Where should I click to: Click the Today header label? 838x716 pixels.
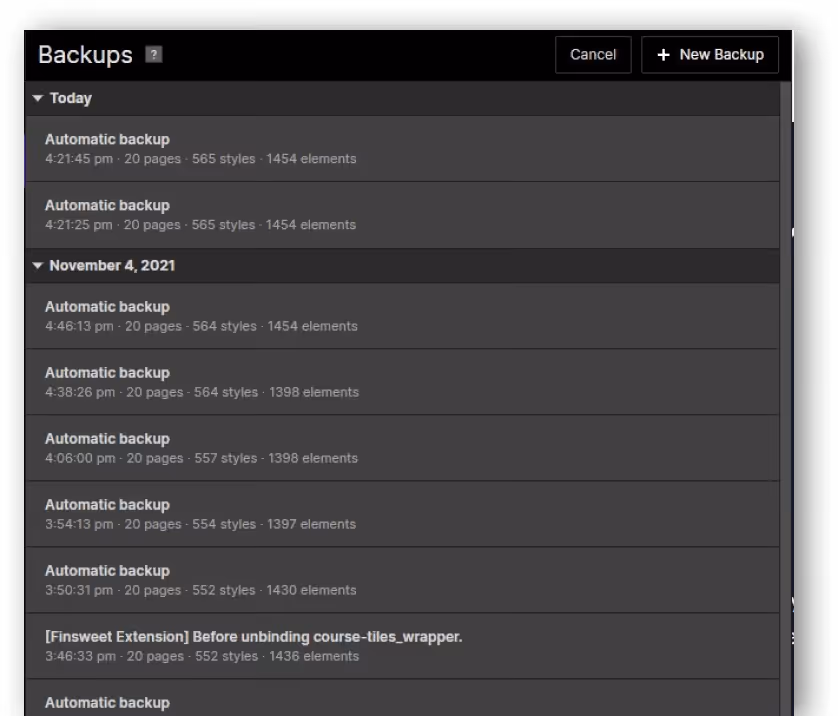(x=71, y=98)
